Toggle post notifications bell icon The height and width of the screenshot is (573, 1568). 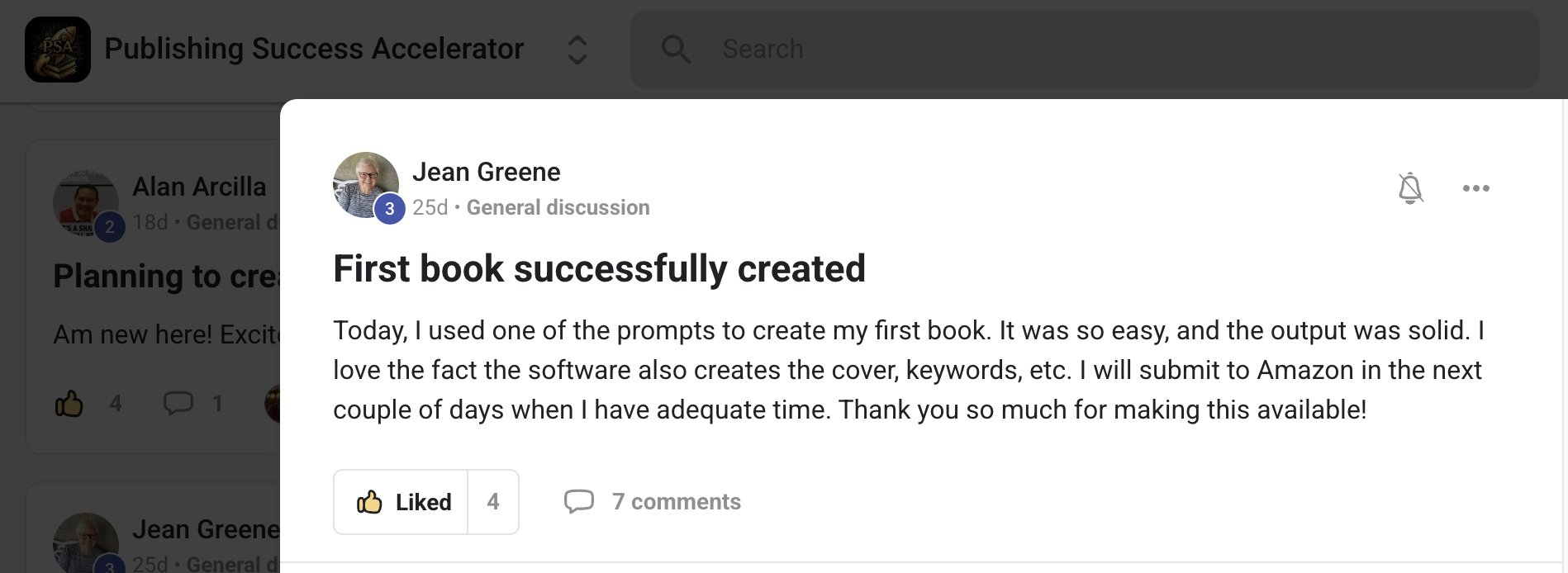[x=1410, y=188]
